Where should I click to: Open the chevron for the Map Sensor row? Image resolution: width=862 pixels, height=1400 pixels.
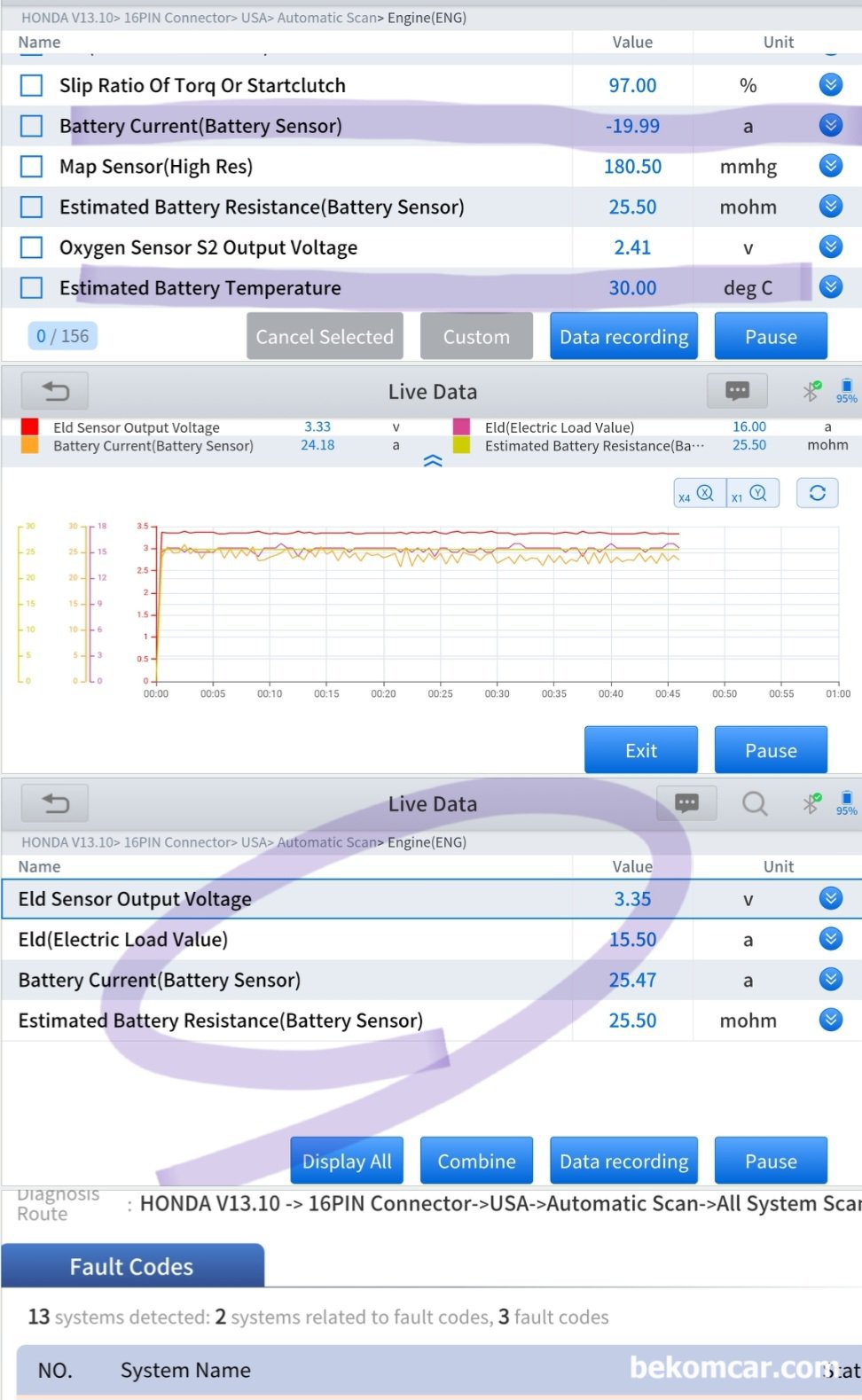tap(830, 166)
